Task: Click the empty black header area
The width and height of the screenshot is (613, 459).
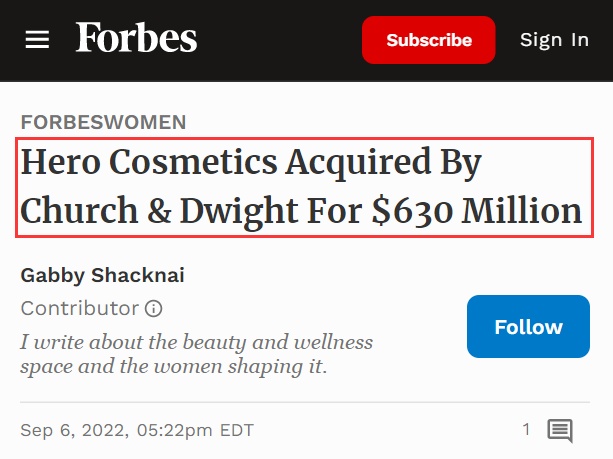Action: [280, 40]
